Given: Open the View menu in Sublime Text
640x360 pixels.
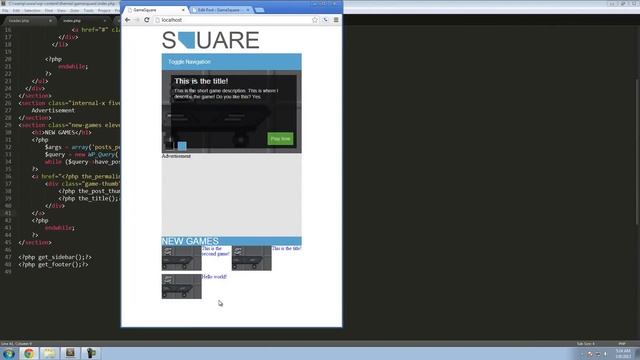Looking at the screenshot, I should 62,11.
